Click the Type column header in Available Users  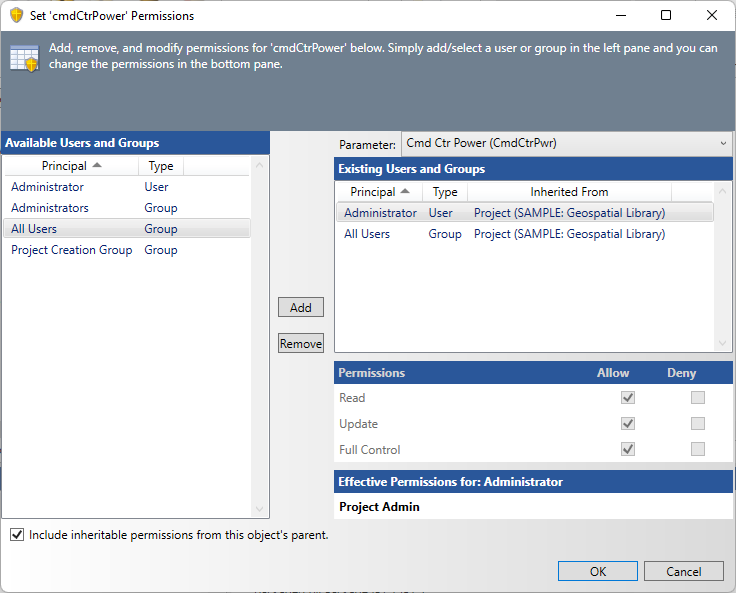tap(161, 166)
